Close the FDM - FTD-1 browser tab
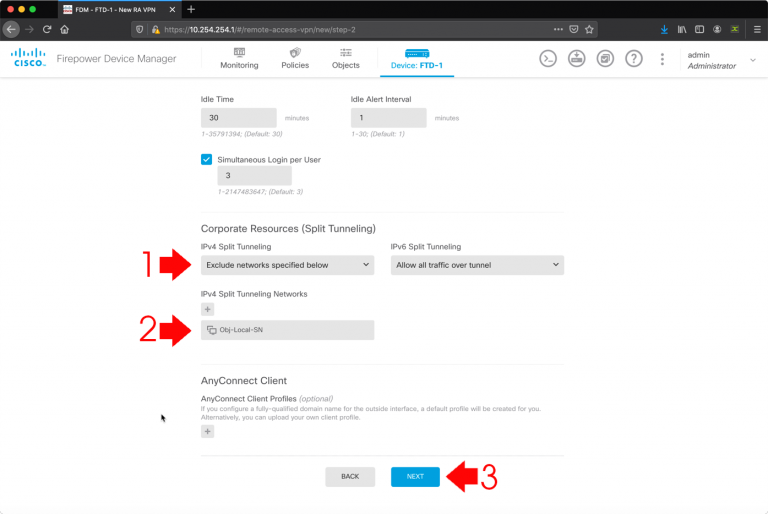768x514 pixels. 172,9
